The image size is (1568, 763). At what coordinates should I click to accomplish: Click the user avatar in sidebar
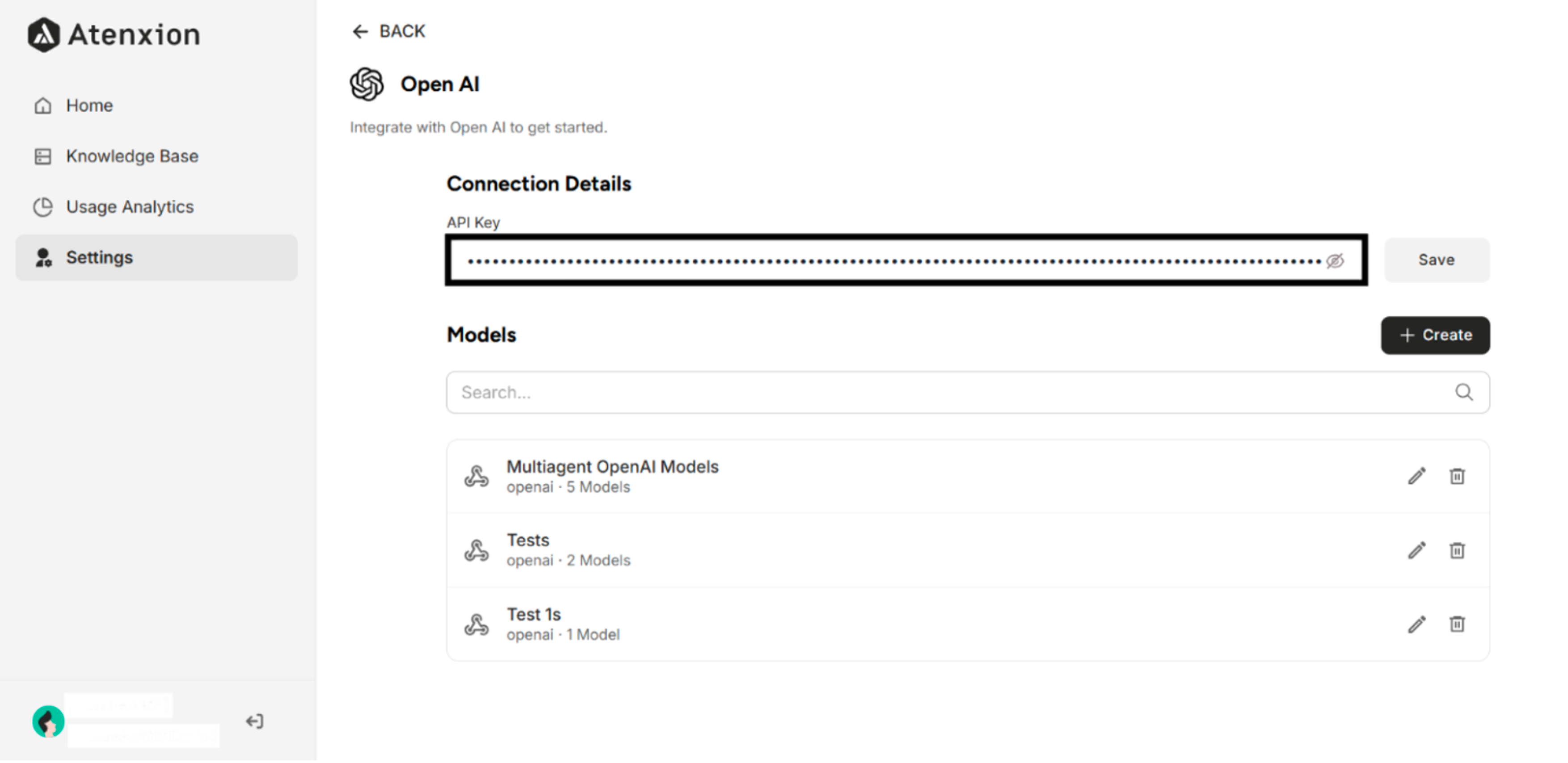48,721
